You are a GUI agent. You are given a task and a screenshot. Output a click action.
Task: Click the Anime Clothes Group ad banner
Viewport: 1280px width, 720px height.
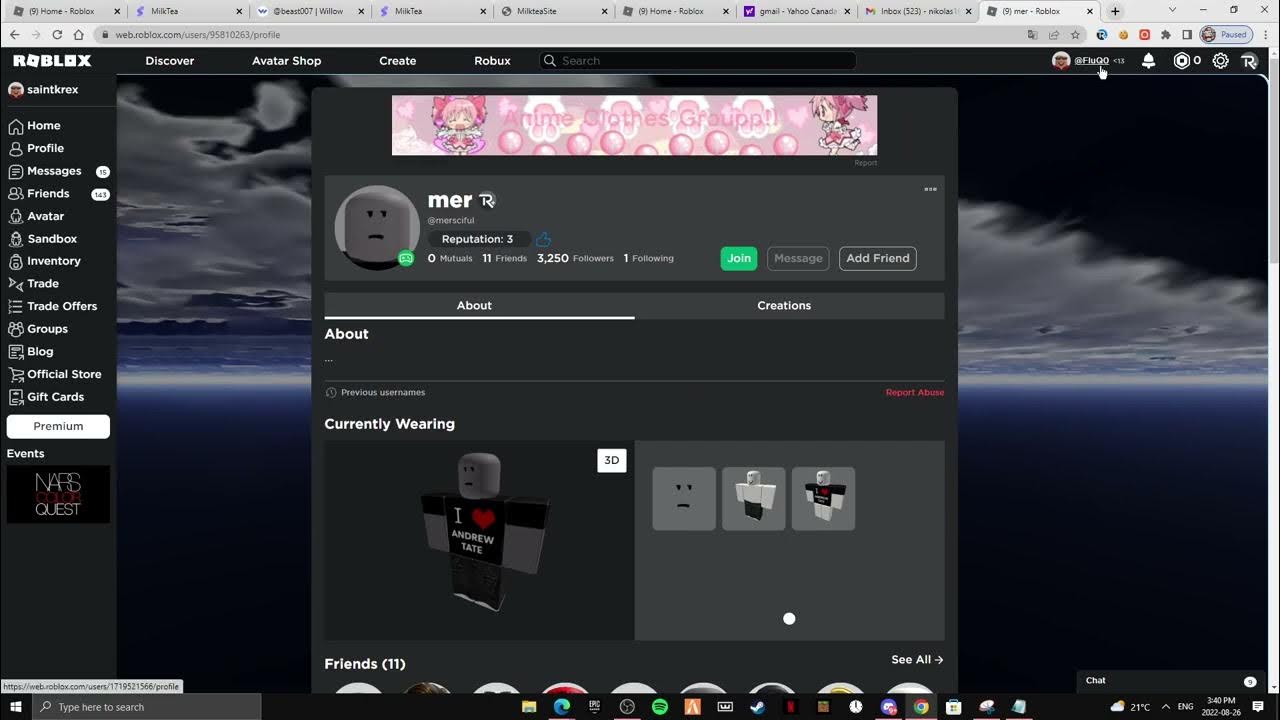634,125
